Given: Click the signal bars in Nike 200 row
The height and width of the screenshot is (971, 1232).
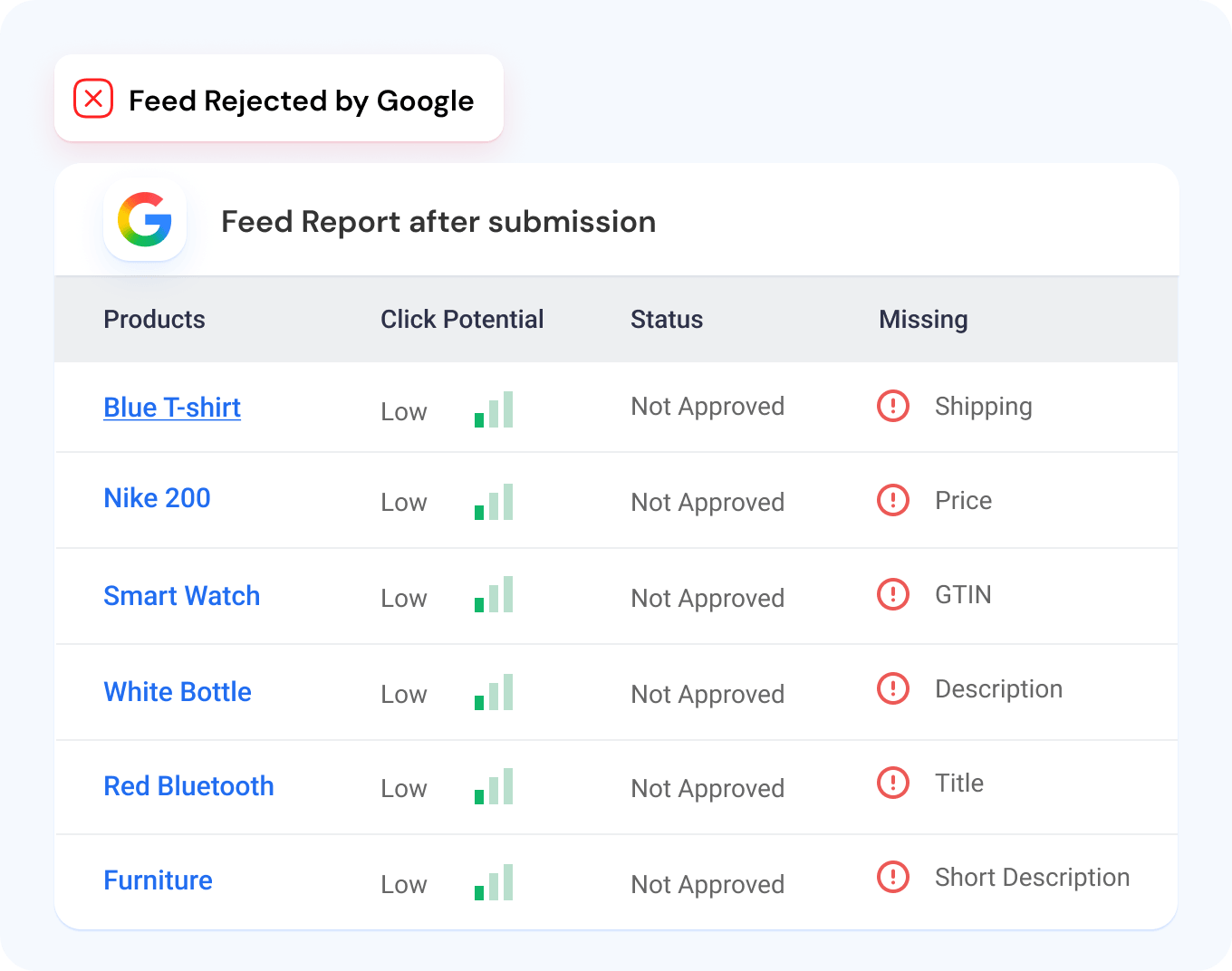Looking at the screenshot, I should point(494,502).
